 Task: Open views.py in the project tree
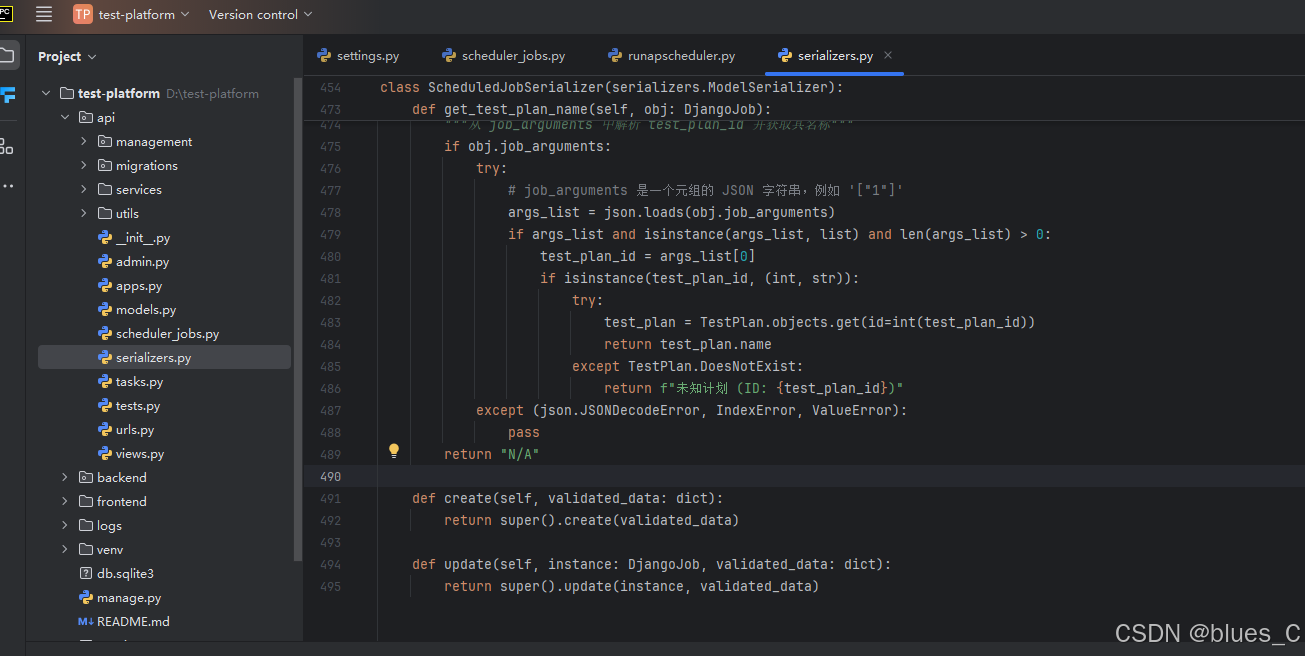pyautogui.click(x=140, y=453)
